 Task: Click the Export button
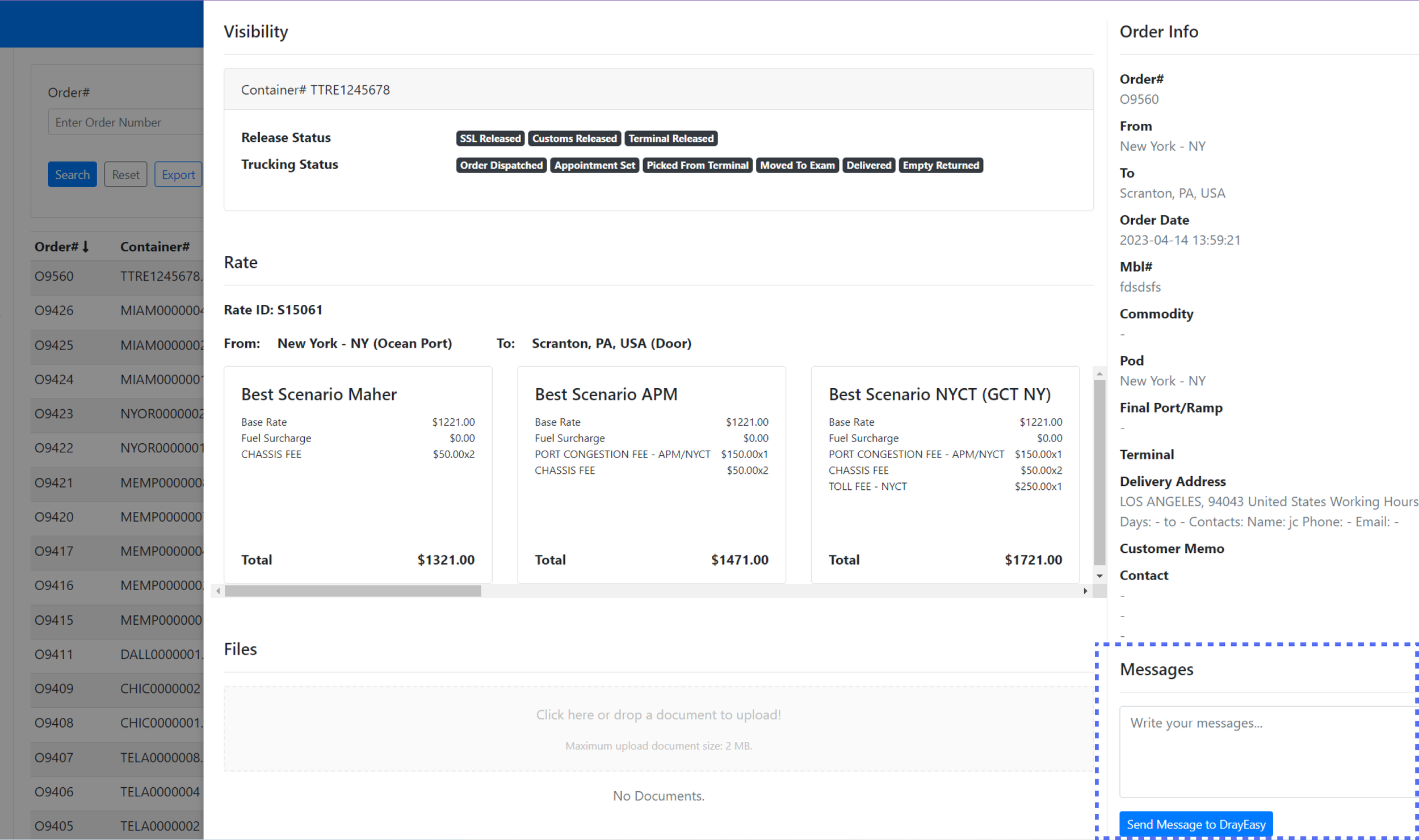[x=178, y=175]
